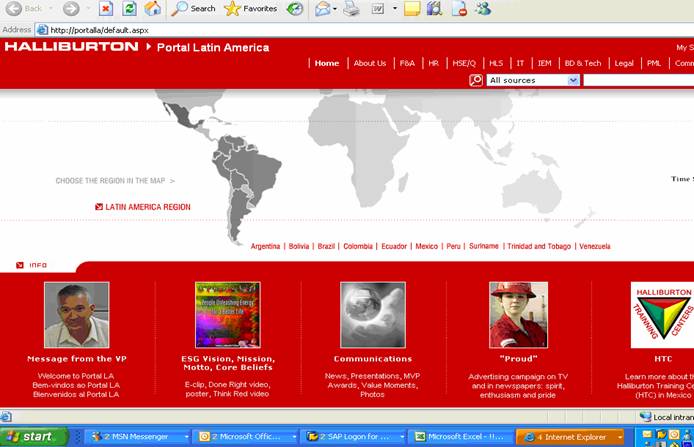This screenshot has height=447, width=694.
Task: Click the browser Back button
Action: pos(23,8)
